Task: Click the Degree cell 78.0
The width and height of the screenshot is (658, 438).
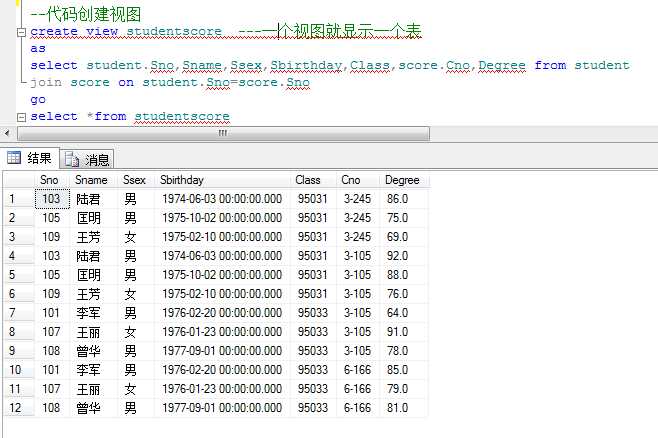Action: [x=404, y=351]
